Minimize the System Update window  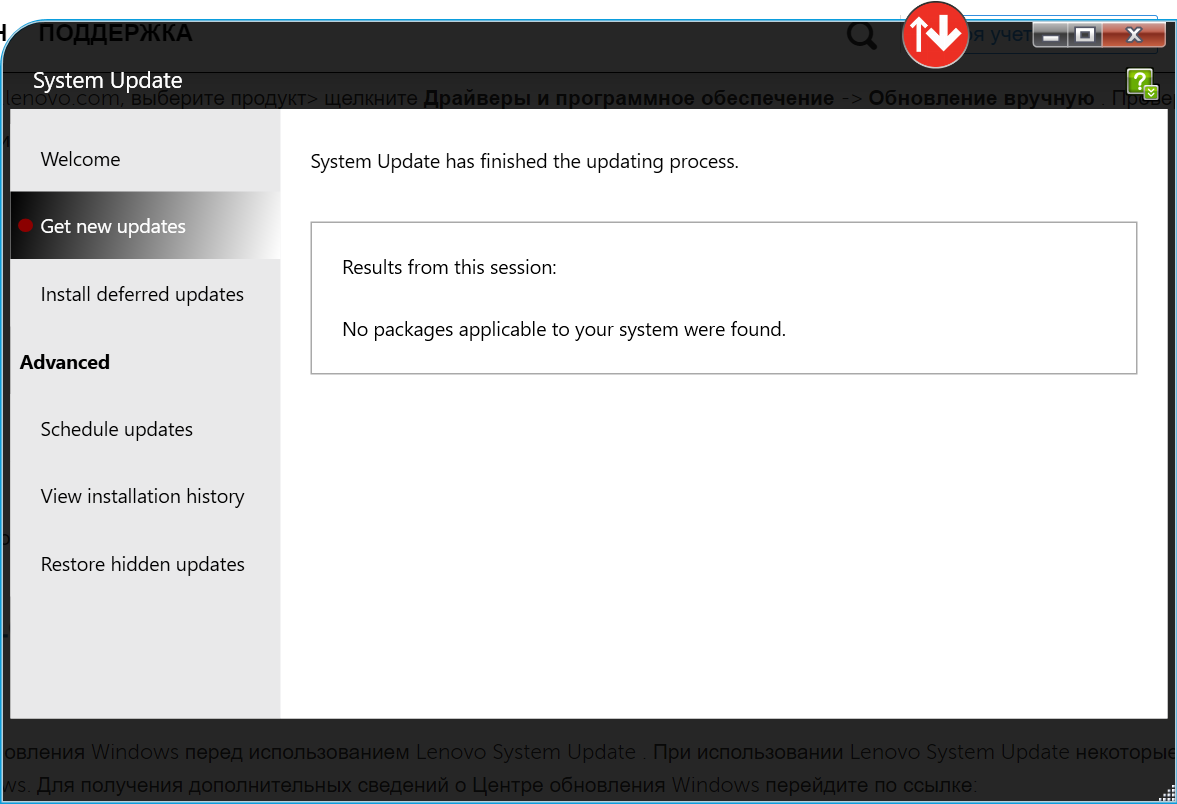coord(1050,35)
